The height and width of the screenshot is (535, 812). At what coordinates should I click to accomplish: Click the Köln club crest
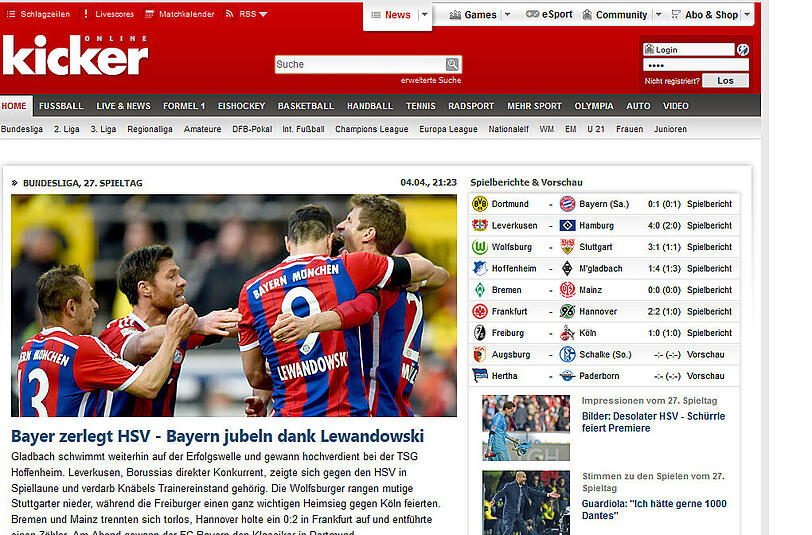tap(568, 333)
